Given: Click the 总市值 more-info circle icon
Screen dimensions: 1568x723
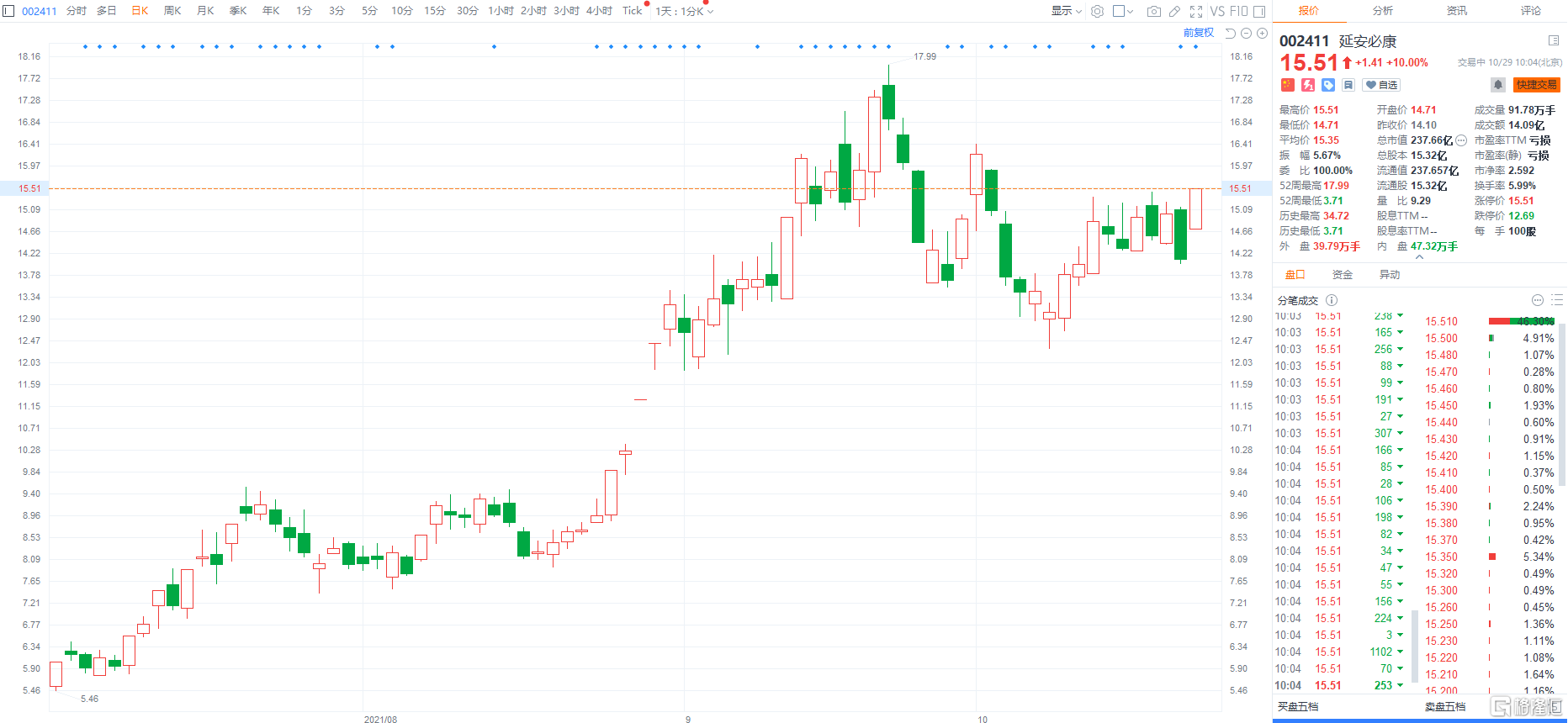Looking at the screenshot, I should coord(1461,140).
